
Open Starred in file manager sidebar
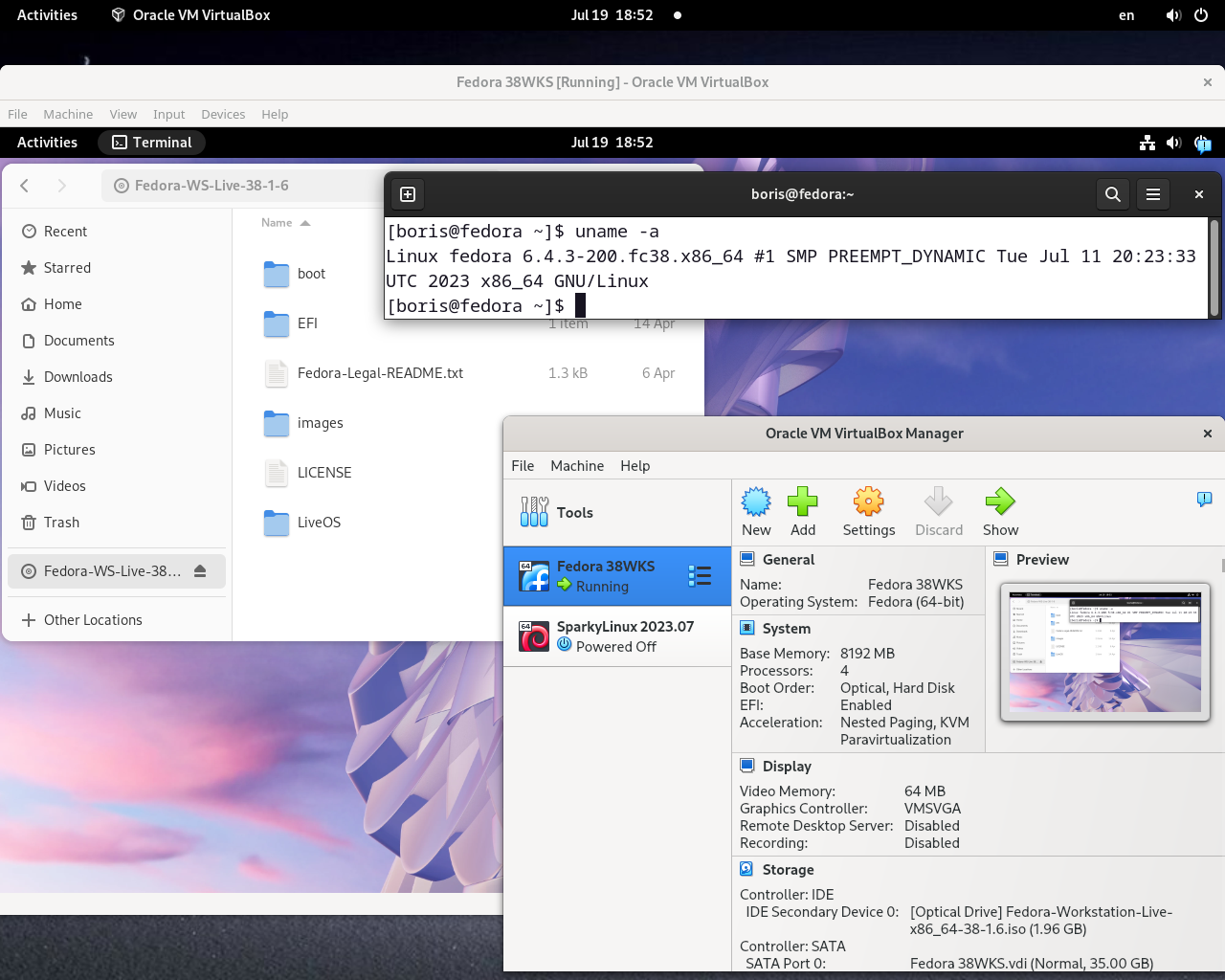click(x=117, y=268)
